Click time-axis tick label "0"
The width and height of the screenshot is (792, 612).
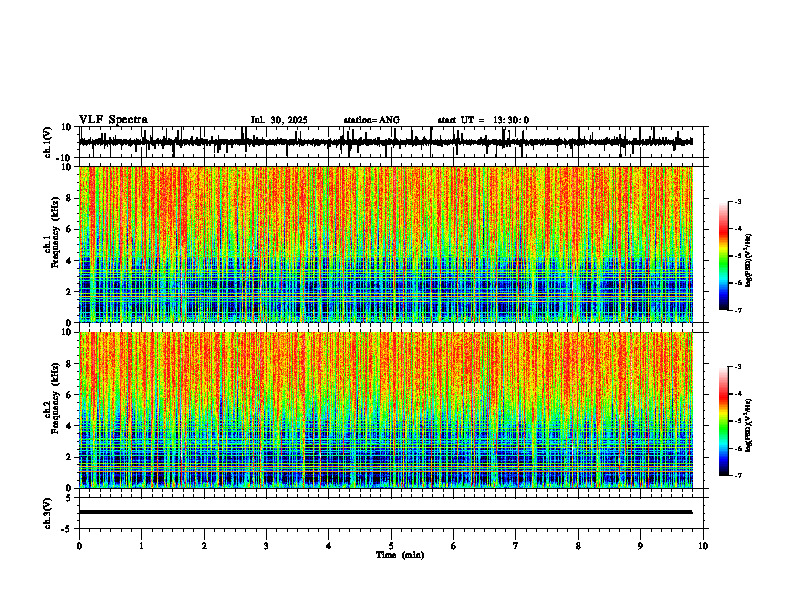tap(79, 546)
